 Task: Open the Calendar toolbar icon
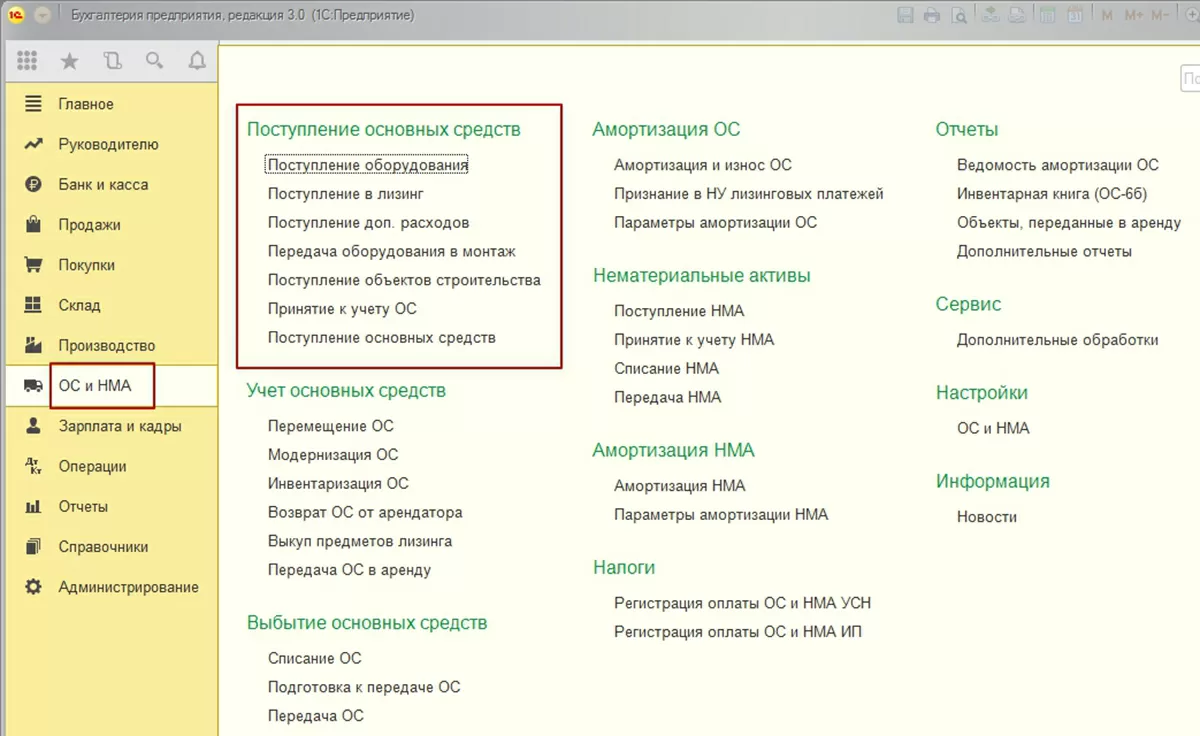click(1075, 15)
